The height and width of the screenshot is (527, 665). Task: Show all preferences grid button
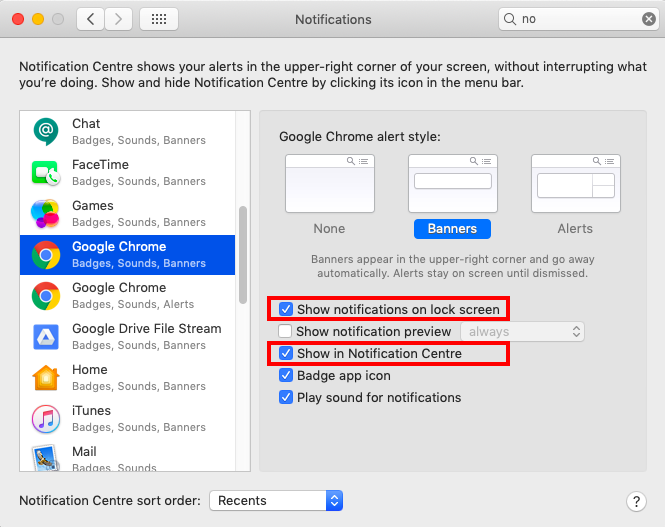pos(159,19)
